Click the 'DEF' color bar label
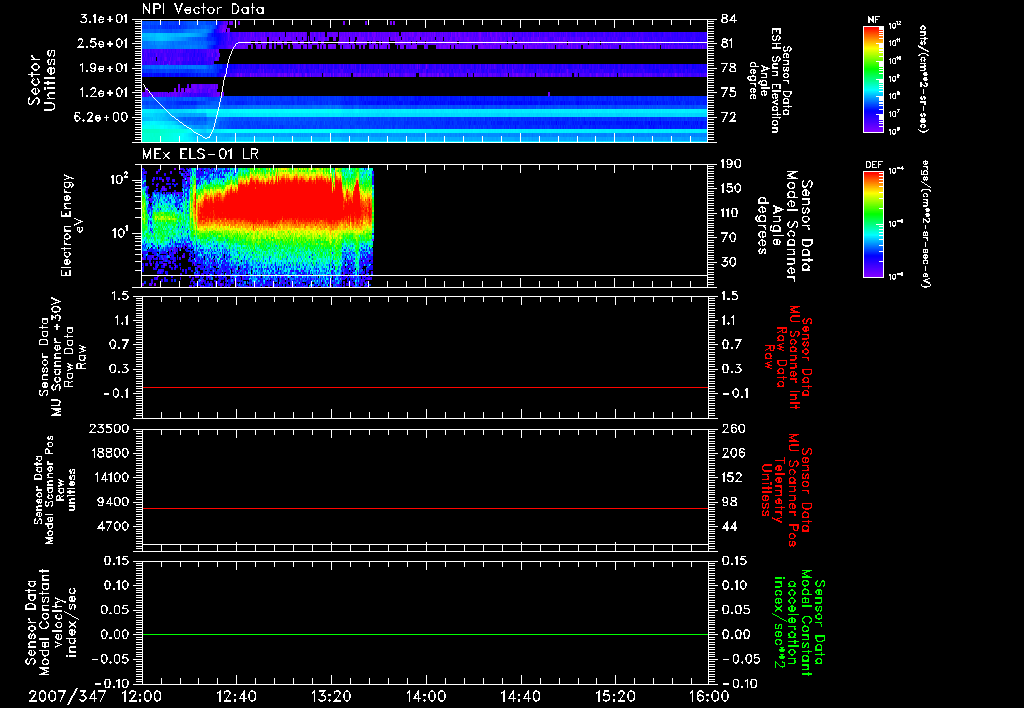The height and width of the screenshot is (708, 1024). click(x=874, y=165)
